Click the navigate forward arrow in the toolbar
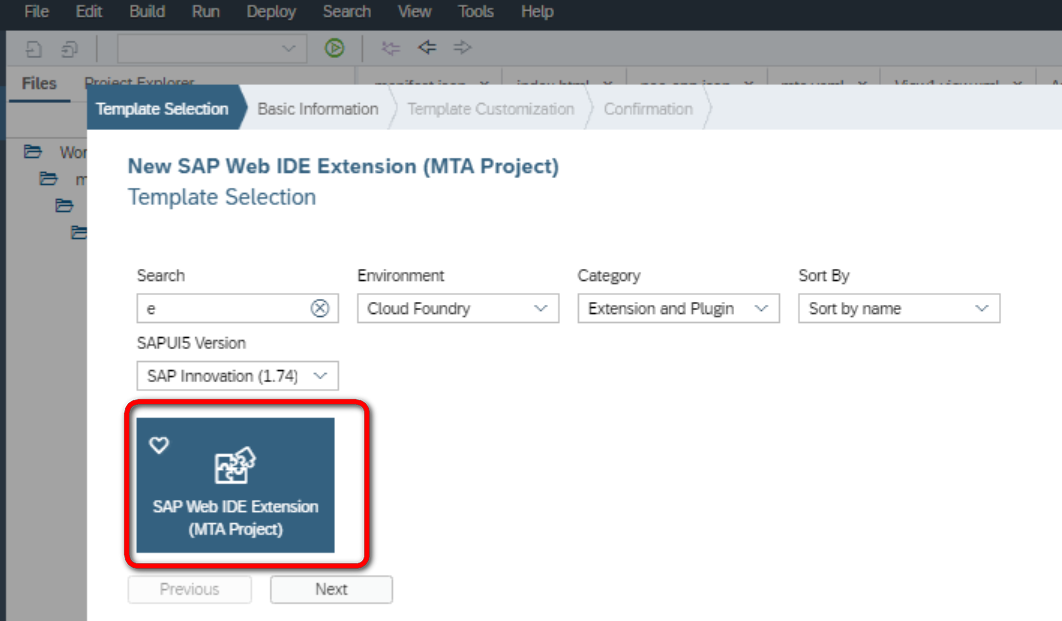This screenshot has width=1062, height=621. (462, 47)
